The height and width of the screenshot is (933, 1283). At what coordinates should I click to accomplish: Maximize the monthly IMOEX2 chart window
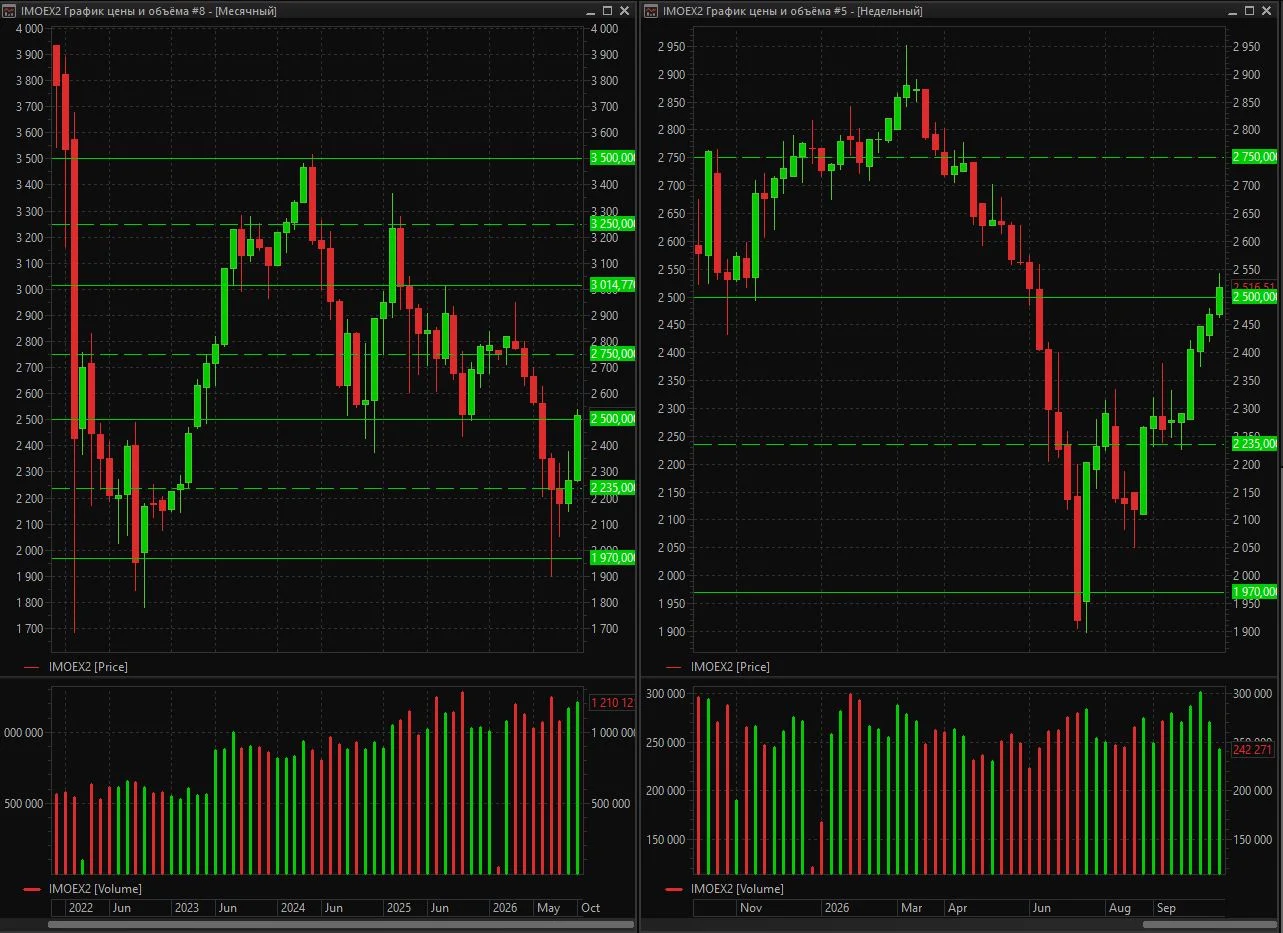click(x=609, y=10)
